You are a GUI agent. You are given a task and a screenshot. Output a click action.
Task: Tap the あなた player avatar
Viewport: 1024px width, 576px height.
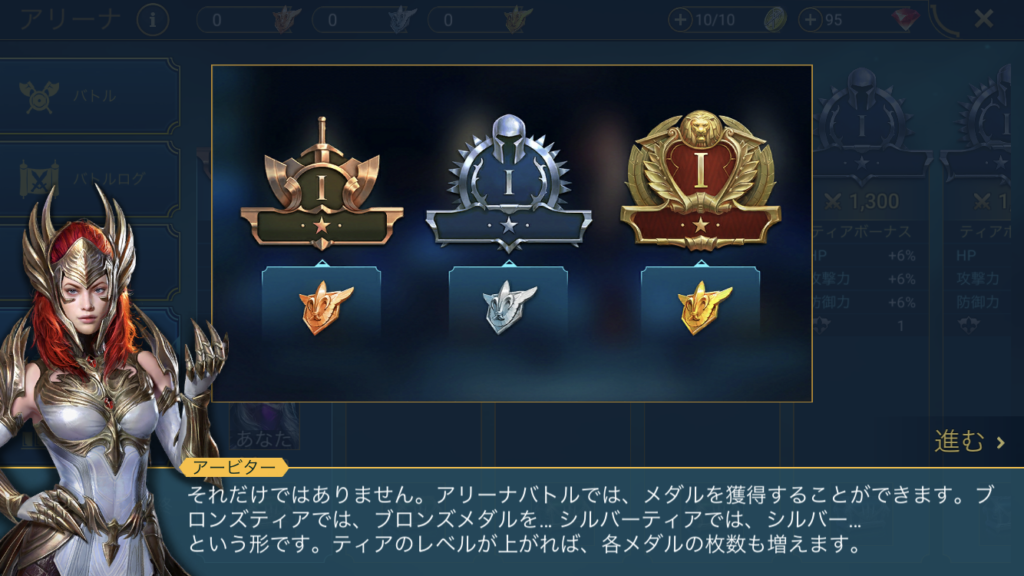(x=264, y=426)
